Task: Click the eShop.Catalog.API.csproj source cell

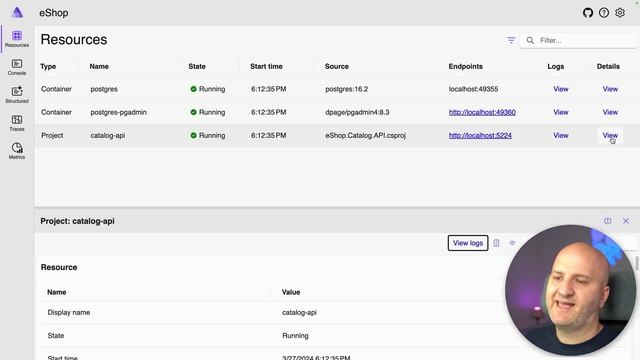Action: [365, 136]
